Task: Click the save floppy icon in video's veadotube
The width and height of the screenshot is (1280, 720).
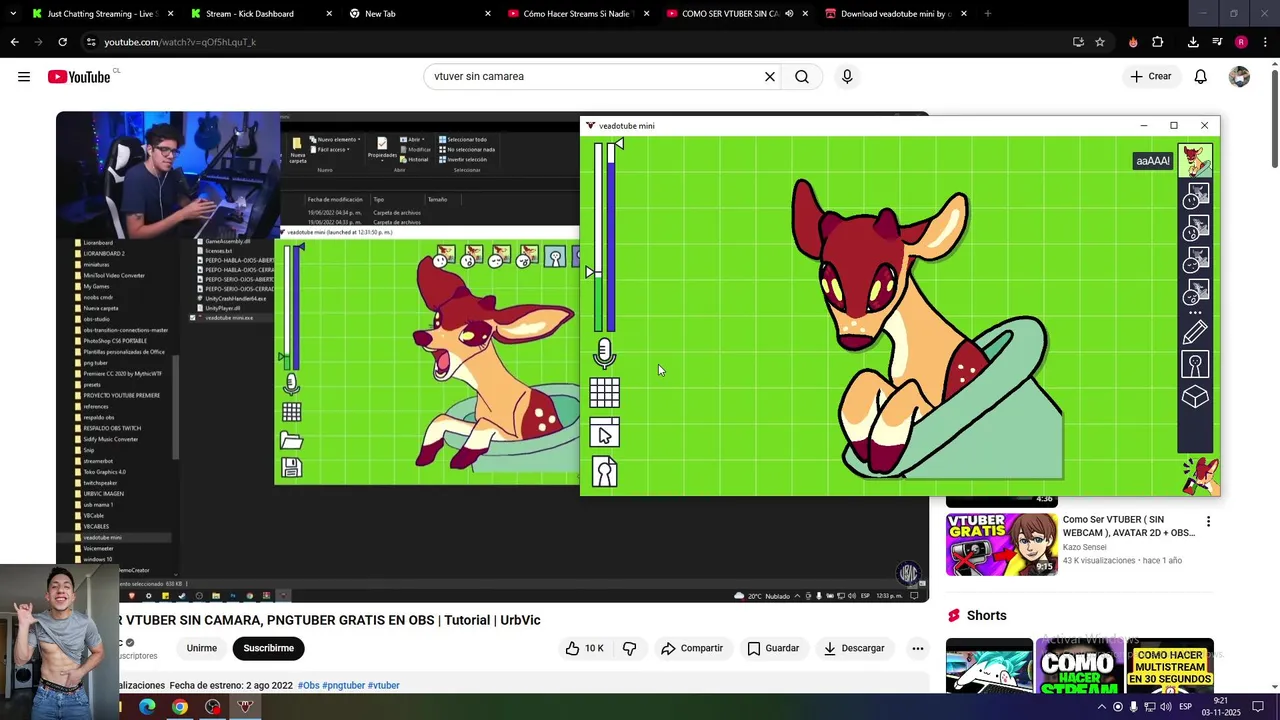Action: point(291,468)
